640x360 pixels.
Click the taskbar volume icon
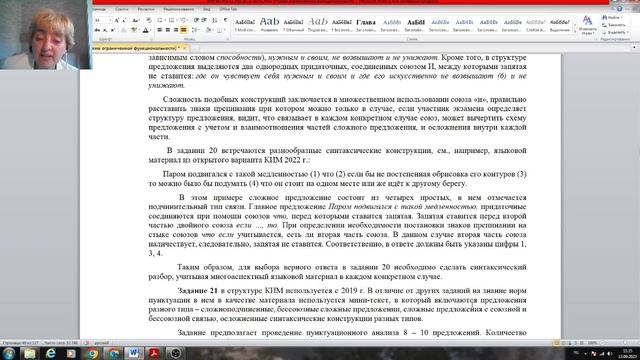coord(609,353)
